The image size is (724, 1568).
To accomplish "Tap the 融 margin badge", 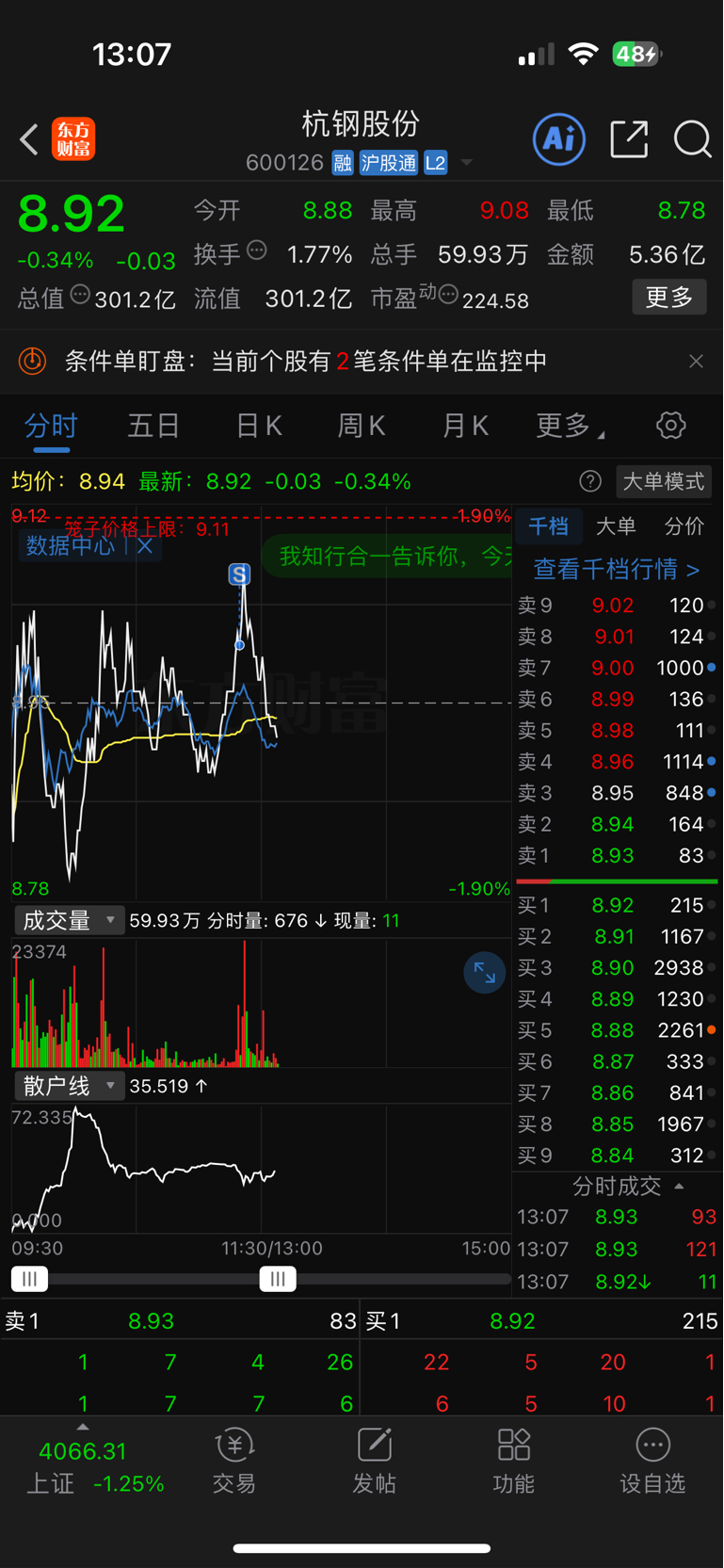I will (x=343, y=163).
